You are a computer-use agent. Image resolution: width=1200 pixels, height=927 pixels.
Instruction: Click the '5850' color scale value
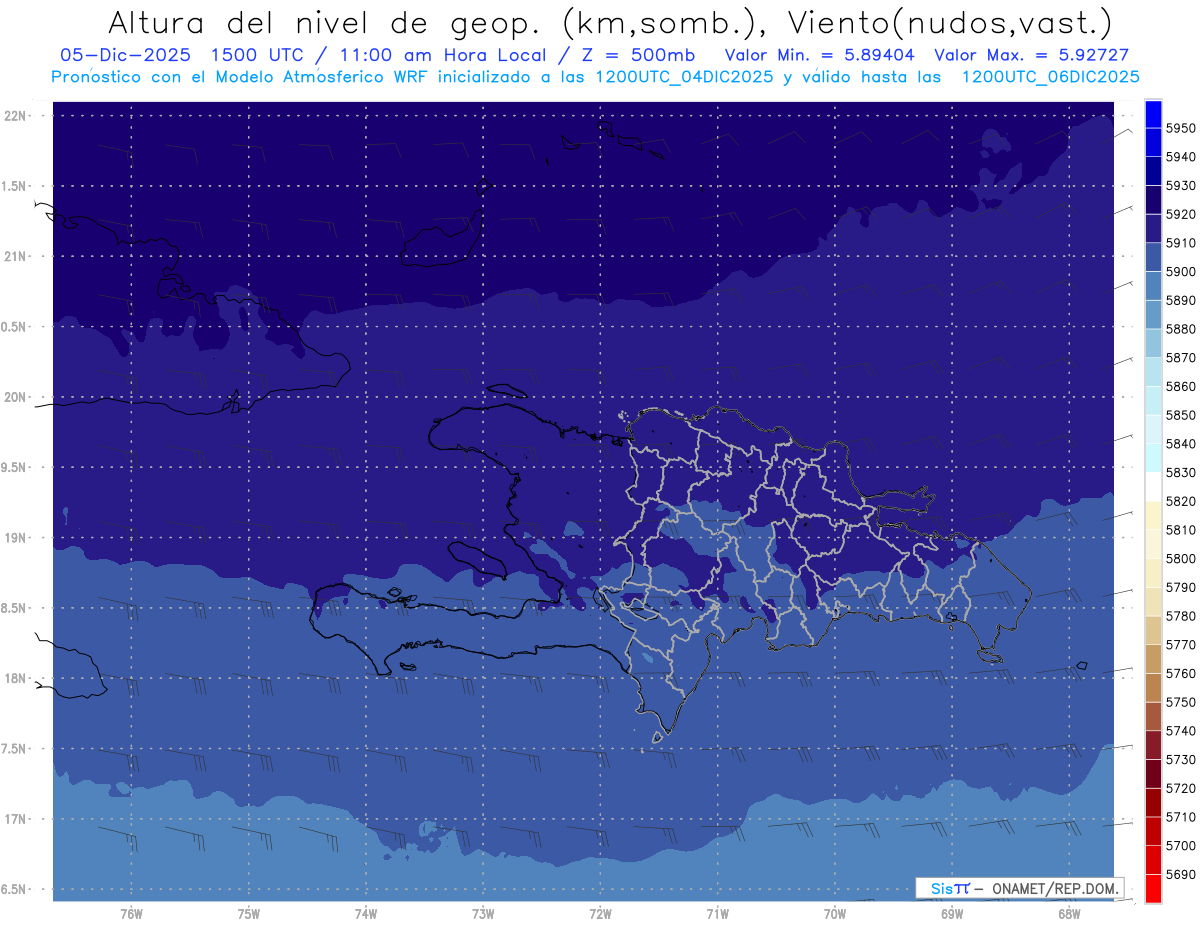(x=1180, y=415)
